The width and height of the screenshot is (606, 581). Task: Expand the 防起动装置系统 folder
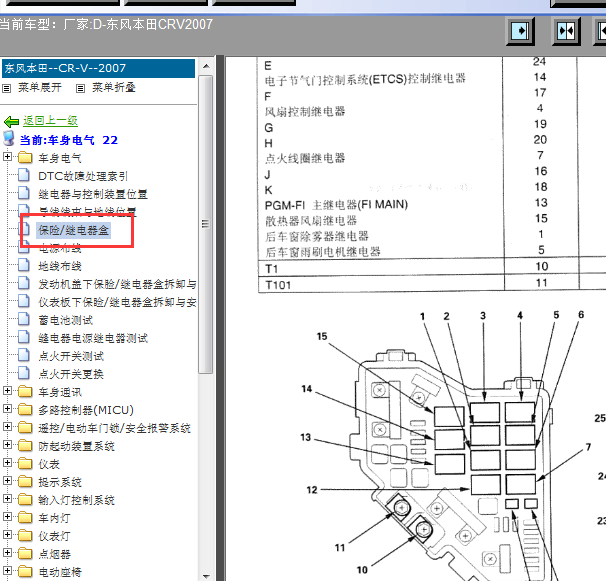[7, 445]
